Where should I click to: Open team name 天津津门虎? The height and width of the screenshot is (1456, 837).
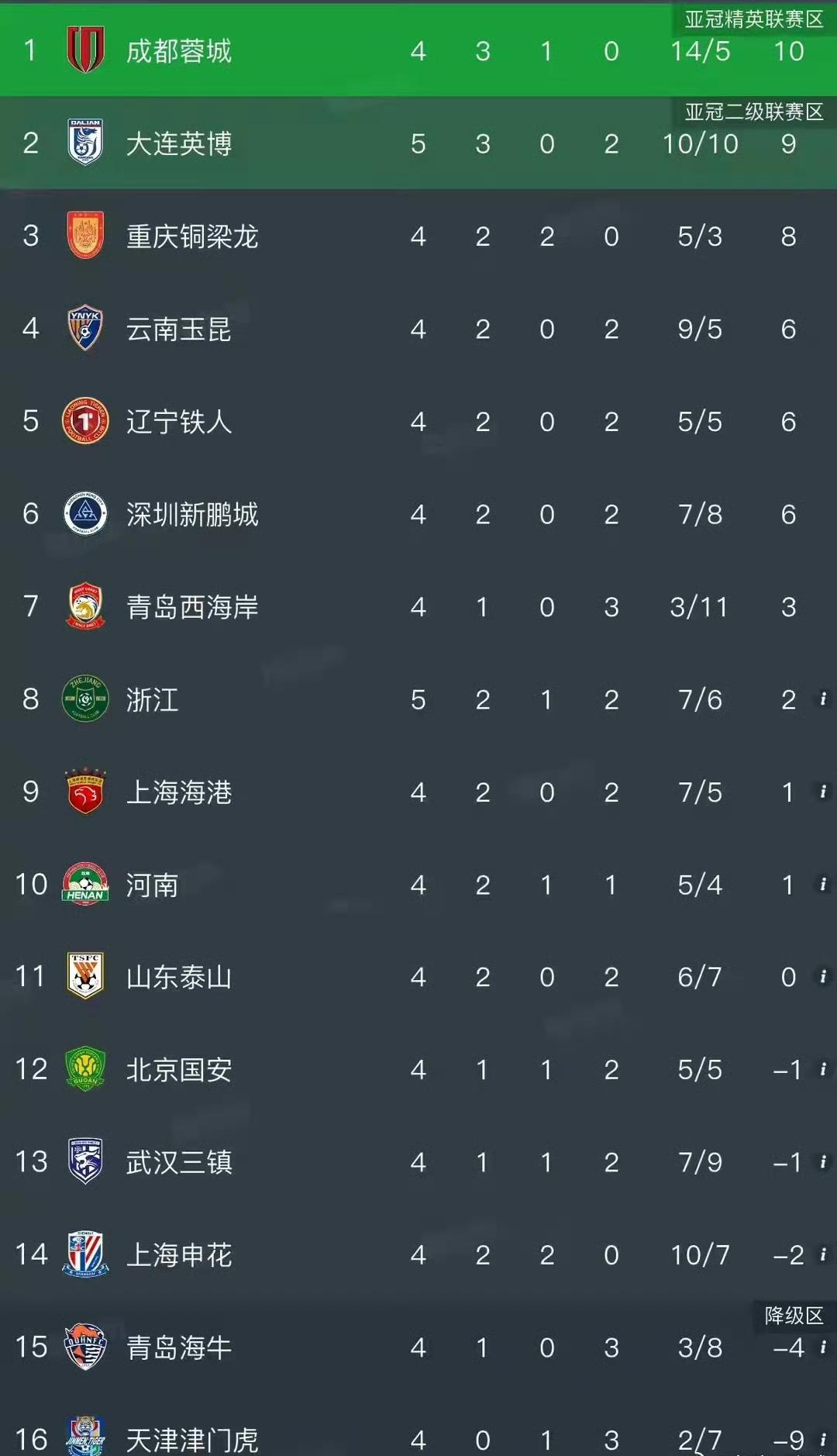pyautogui.click(x=191, y=1440)
